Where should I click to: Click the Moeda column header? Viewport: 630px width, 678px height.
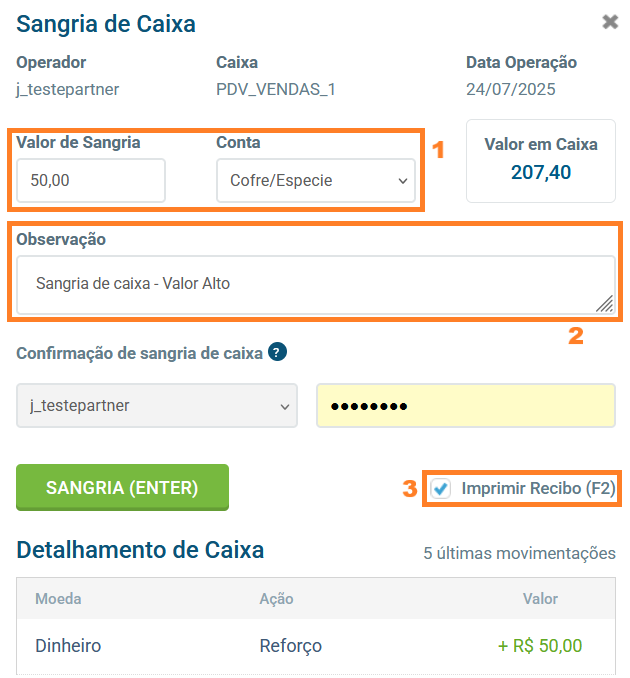(58, 599)
